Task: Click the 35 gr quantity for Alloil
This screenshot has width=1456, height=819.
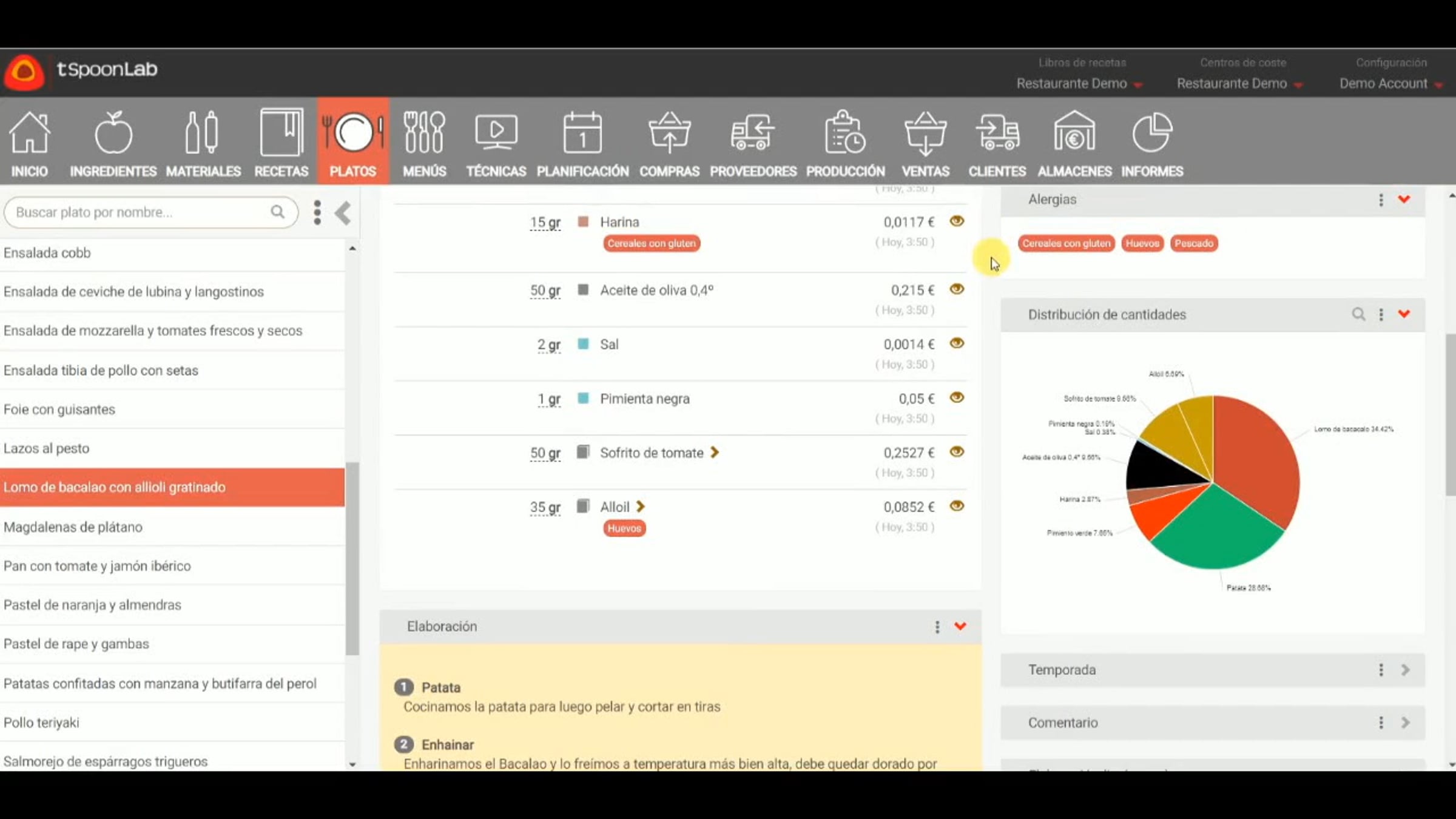Action: (545, 507)
